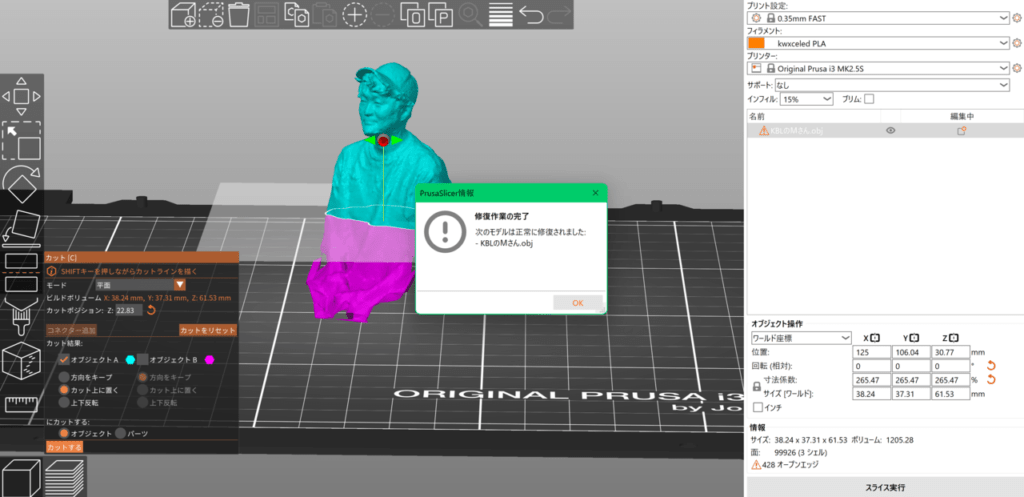Viewport: 1024px width, 497px height.
Task: Open filament settings gear beside kwxceled PLA
Action: coord(1016,43)
